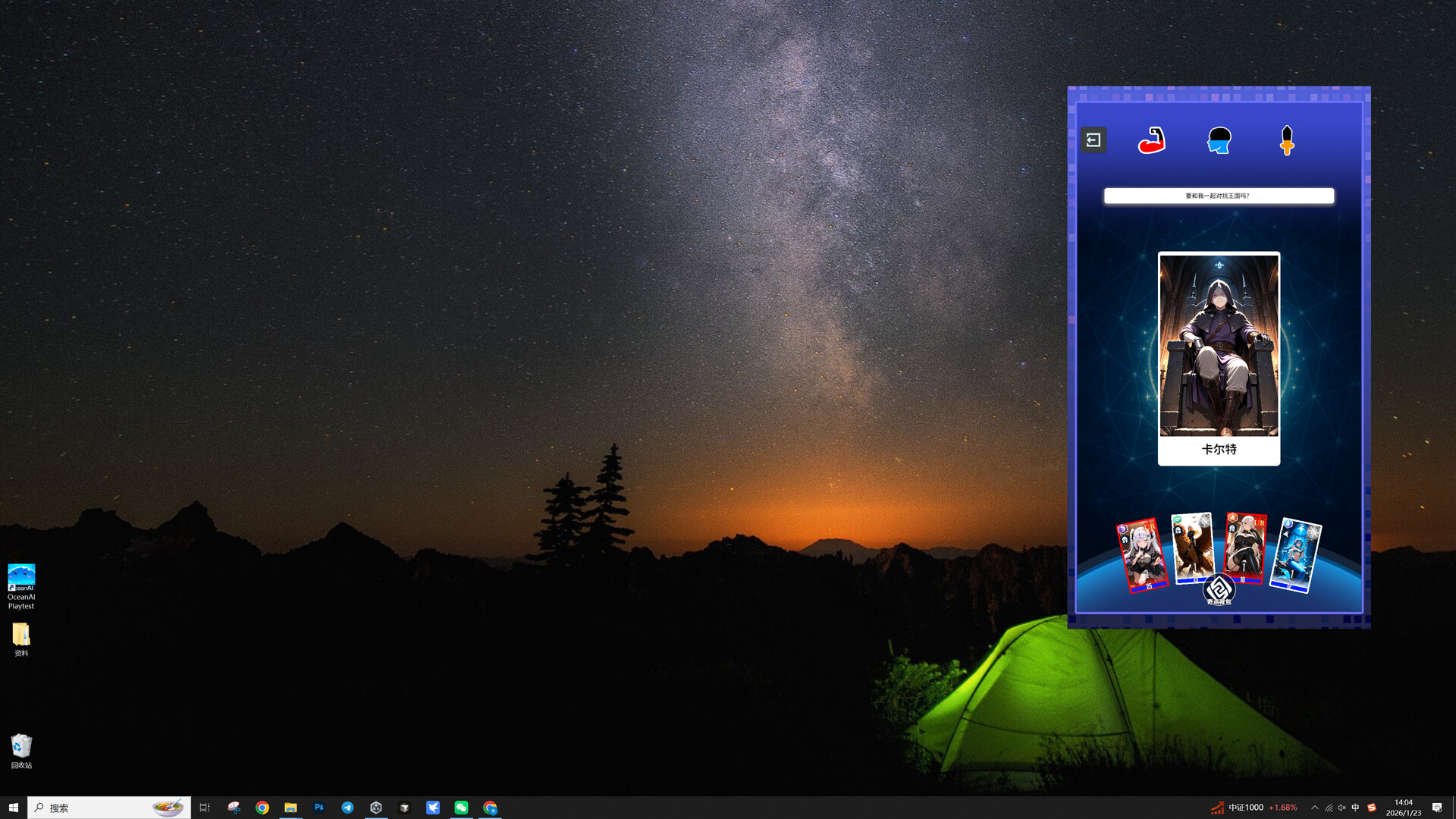Pick the griffin rider card
Screen dimensions: 1456x819
(x=1192, y=546)
